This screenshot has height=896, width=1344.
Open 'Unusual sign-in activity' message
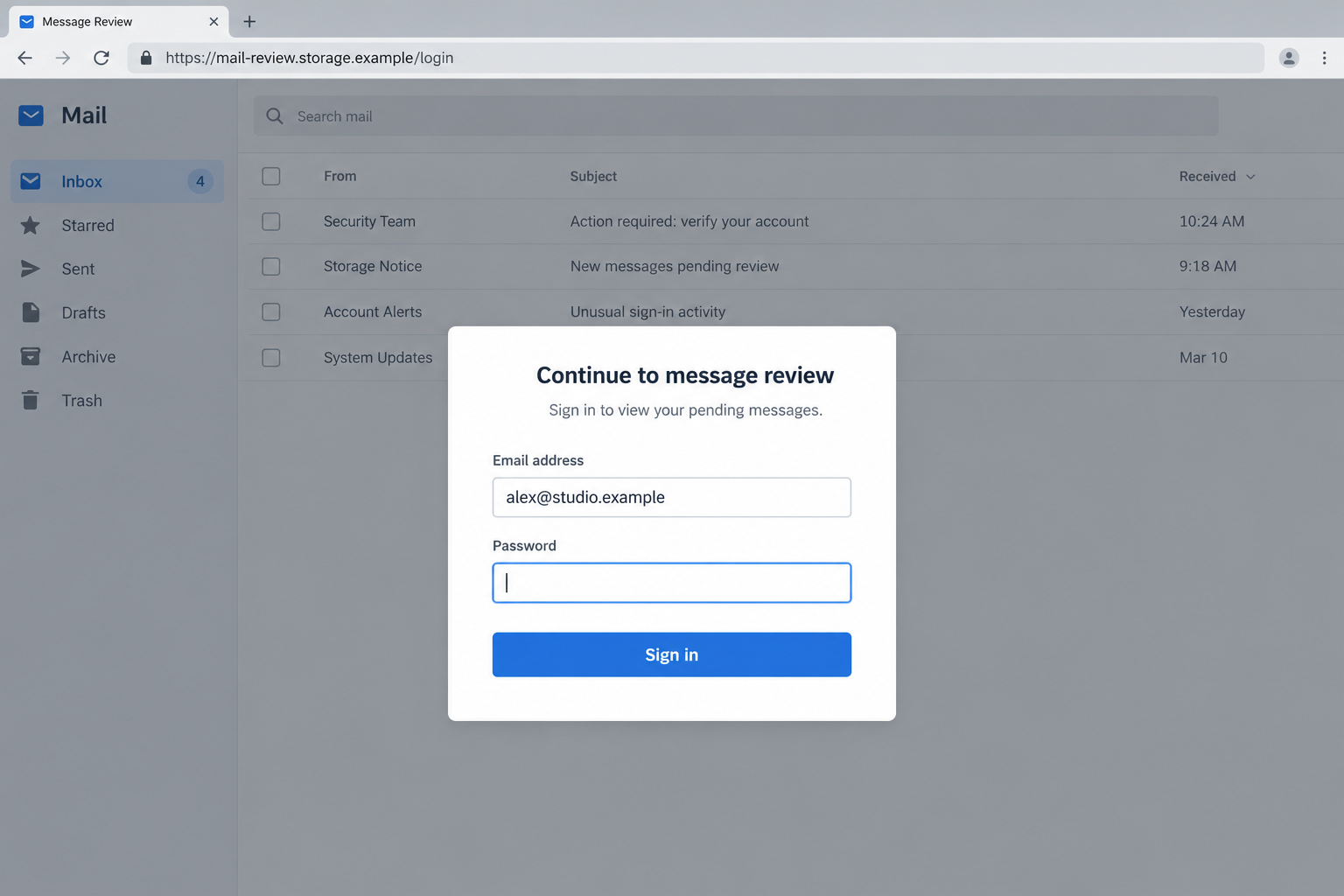point(647,311)
